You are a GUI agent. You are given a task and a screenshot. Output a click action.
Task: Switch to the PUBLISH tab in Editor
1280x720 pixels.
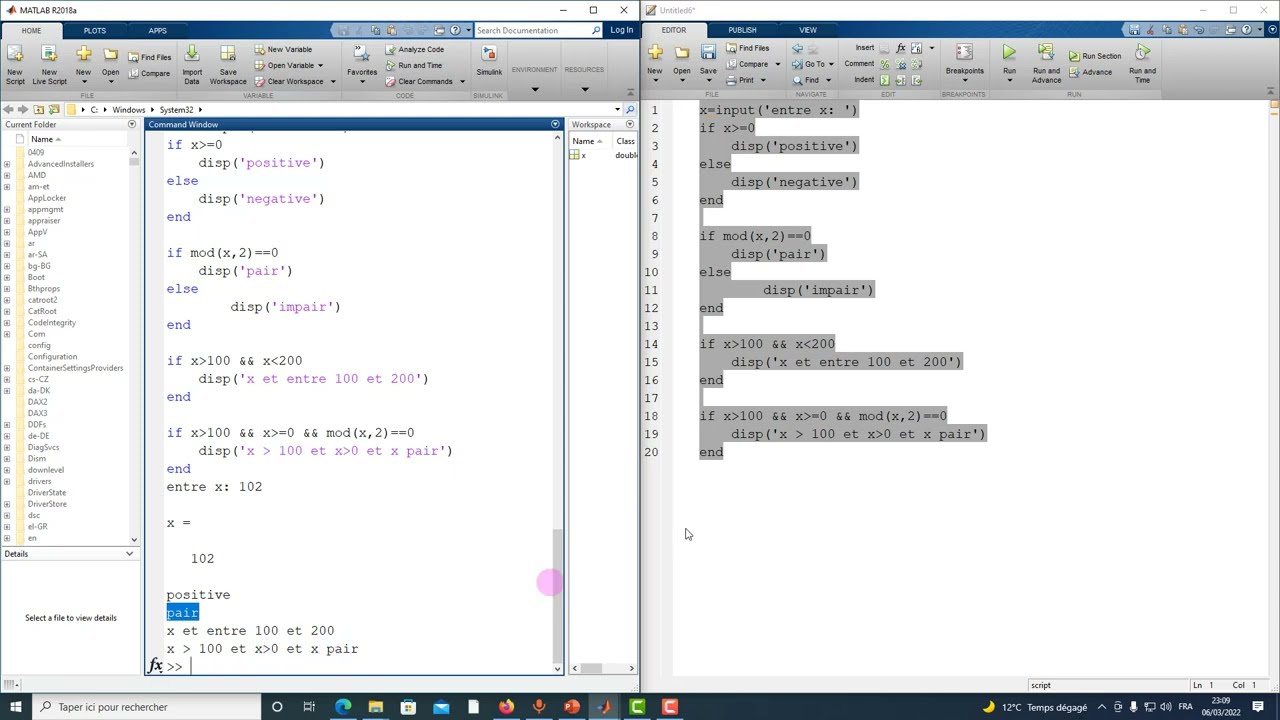742,30
